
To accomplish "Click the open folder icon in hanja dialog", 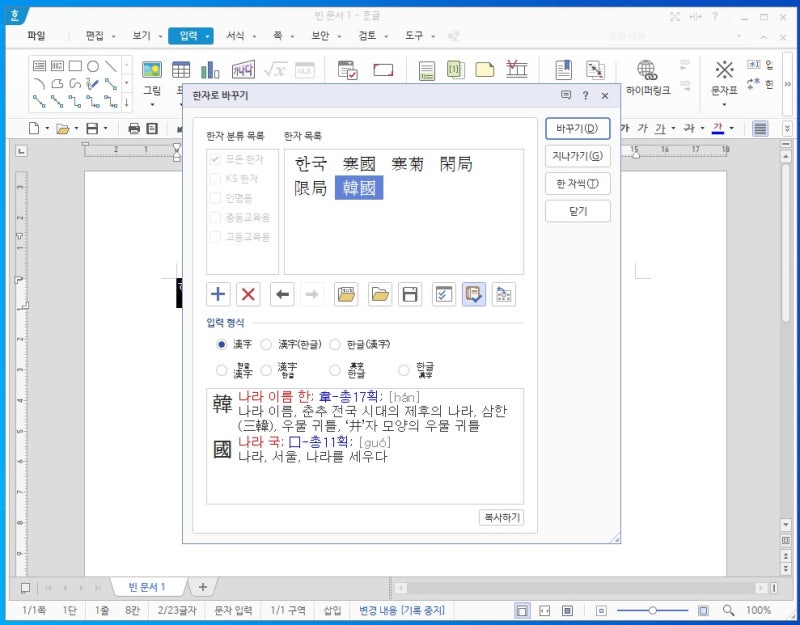I will point(380,294).
